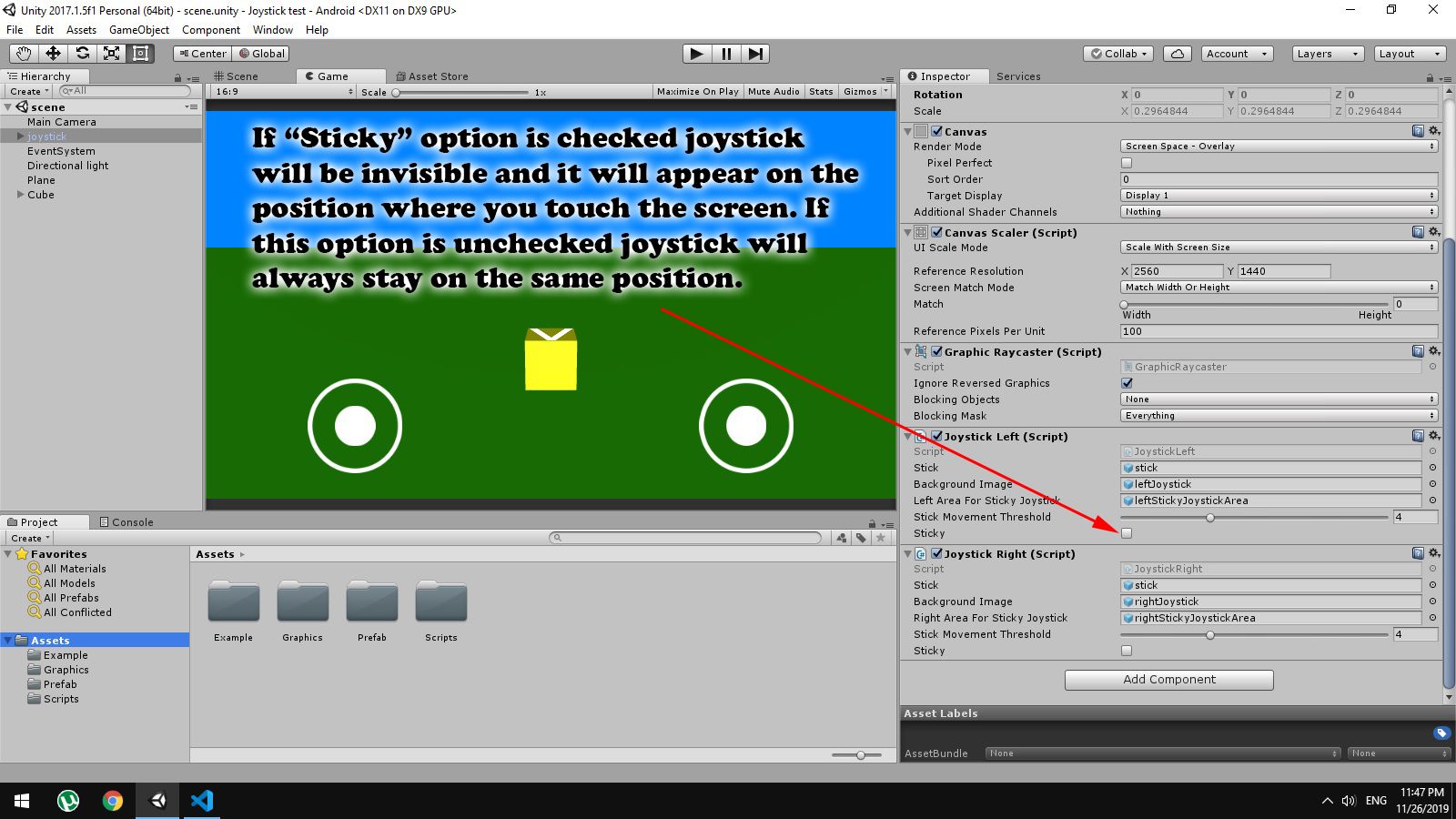Open the GameObject menu
This screenshot has width=1456, height=819.
[138, 30]
